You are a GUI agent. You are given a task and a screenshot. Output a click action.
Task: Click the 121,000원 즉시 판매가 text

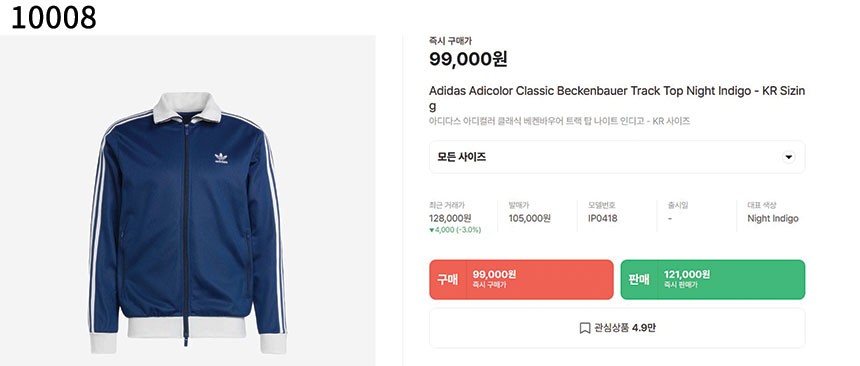(x=687, y=279)
